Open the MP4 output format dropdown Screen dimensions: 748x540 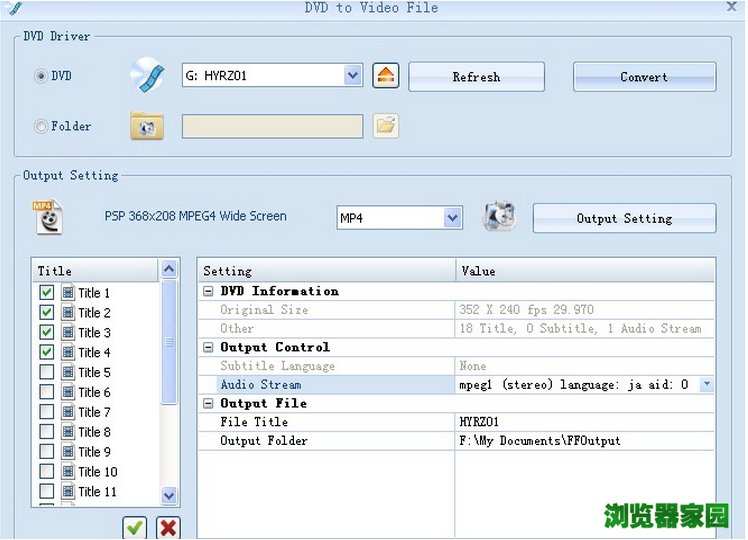[453, 218]
